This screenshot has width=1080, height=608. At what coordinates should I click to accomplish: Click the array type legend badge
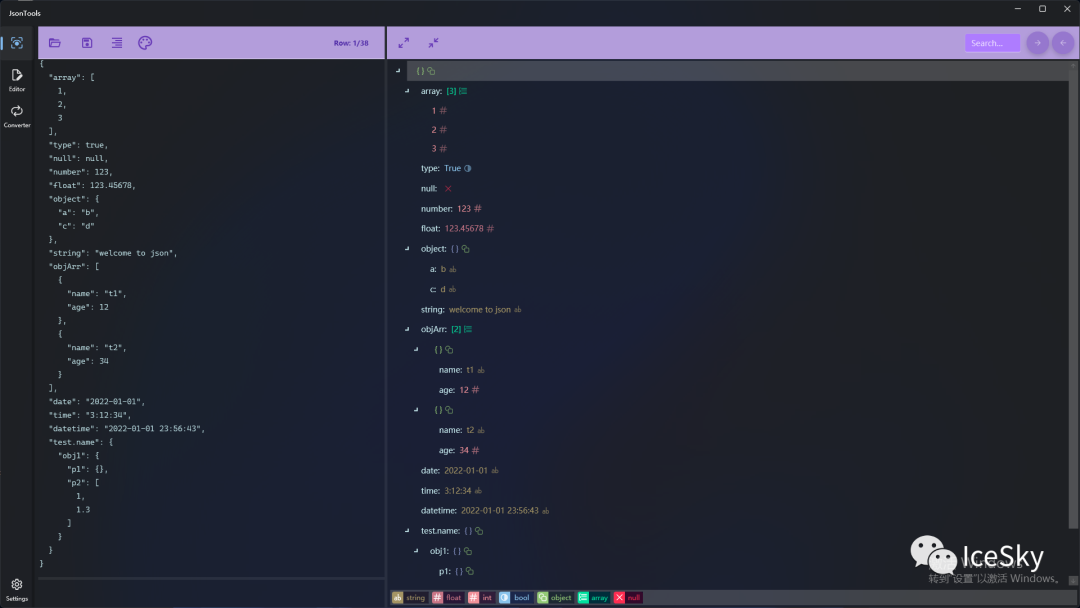coord(593,598)
